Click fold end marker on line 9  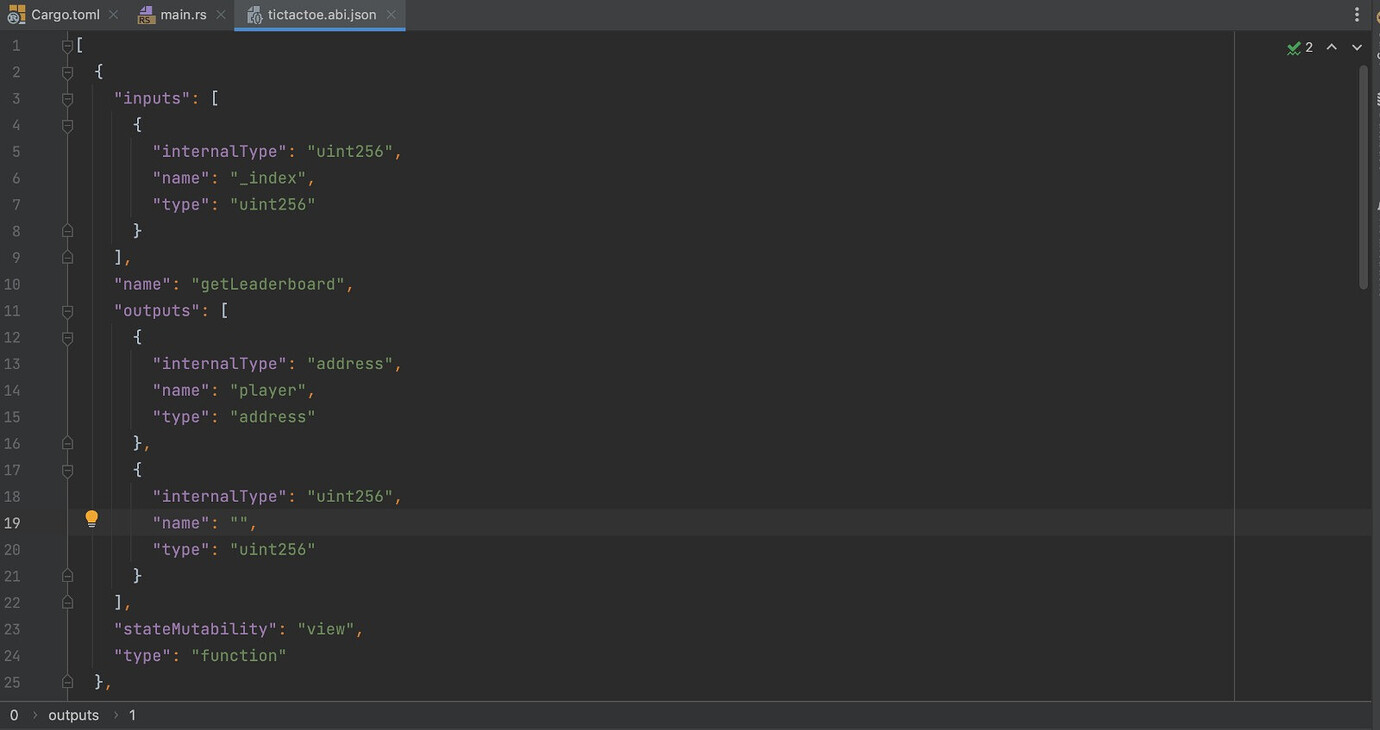[67, 257]
